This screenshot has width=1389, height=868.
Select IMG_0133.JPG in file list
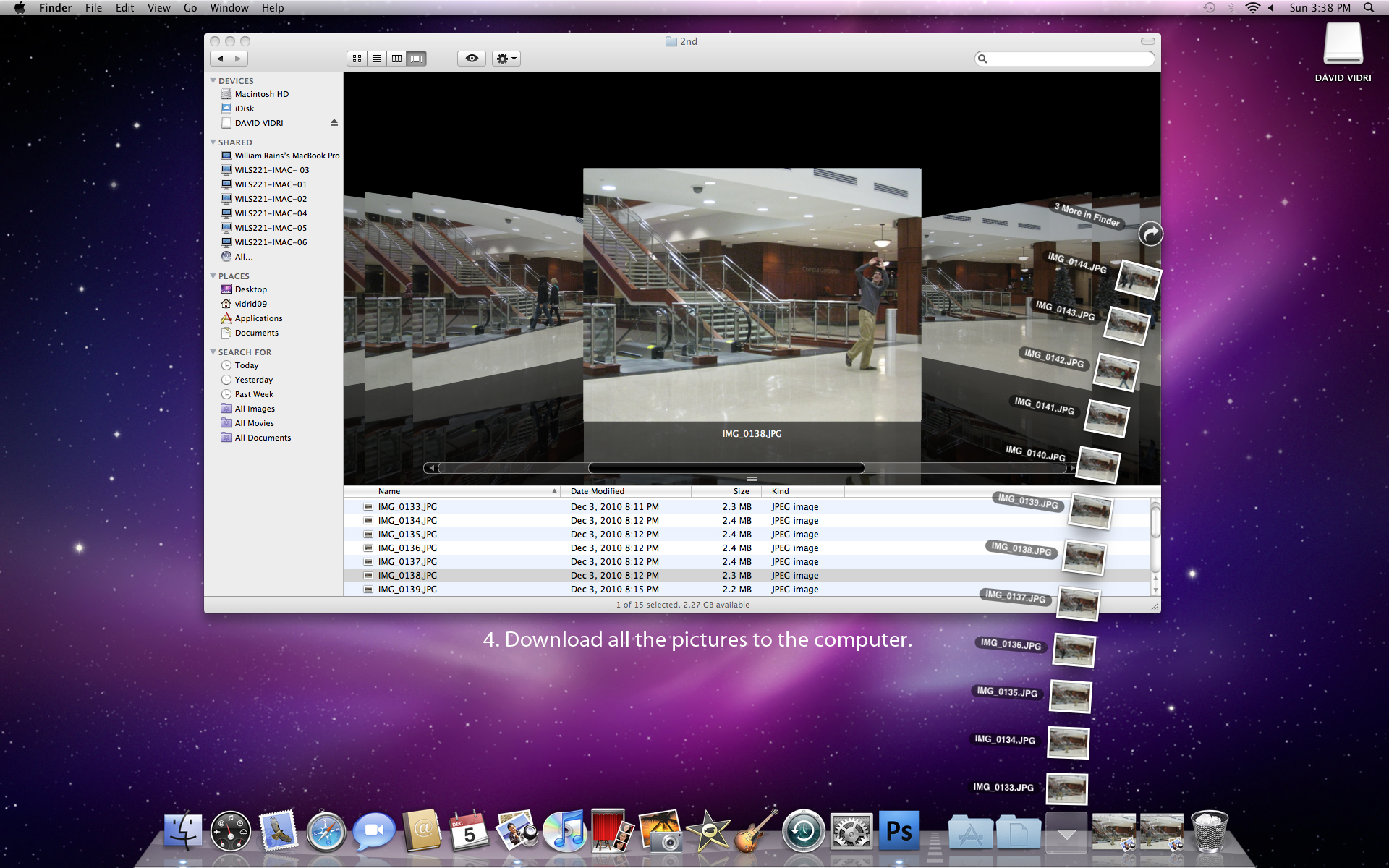pyautogui.click(x=747, y=507)
